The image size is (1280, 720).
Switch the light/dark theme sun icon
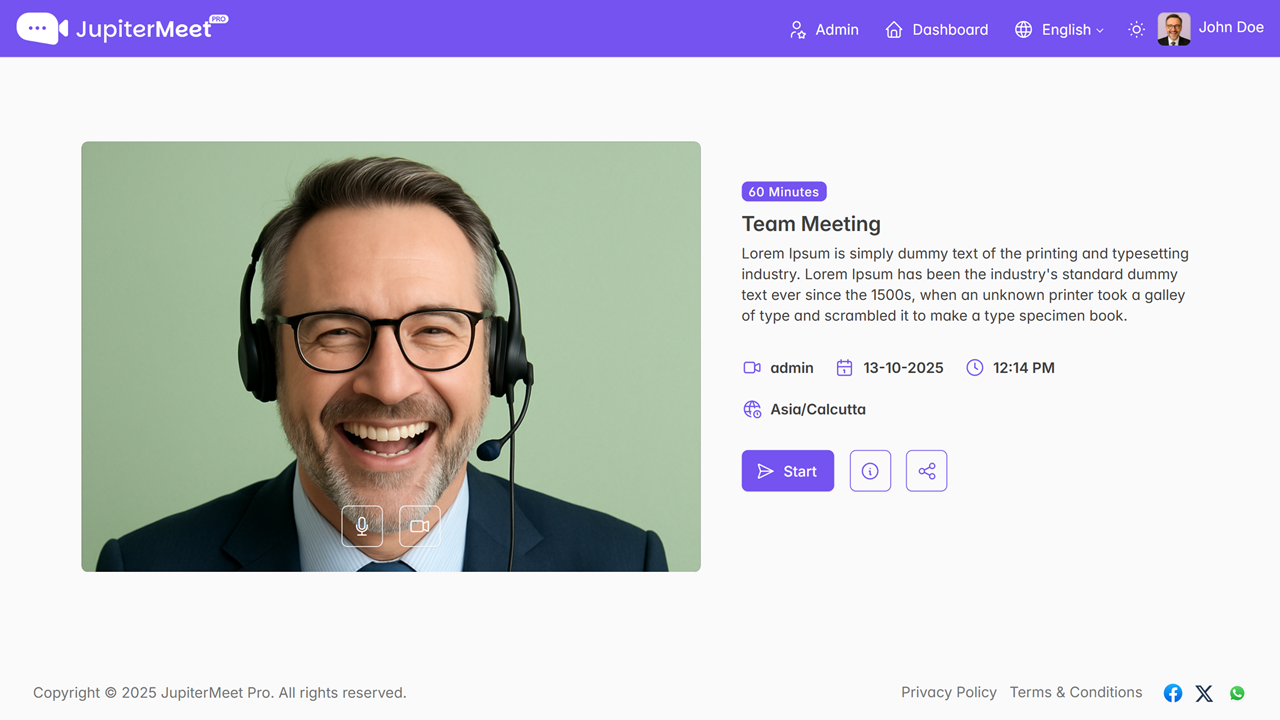click(x=1136, y=30)
